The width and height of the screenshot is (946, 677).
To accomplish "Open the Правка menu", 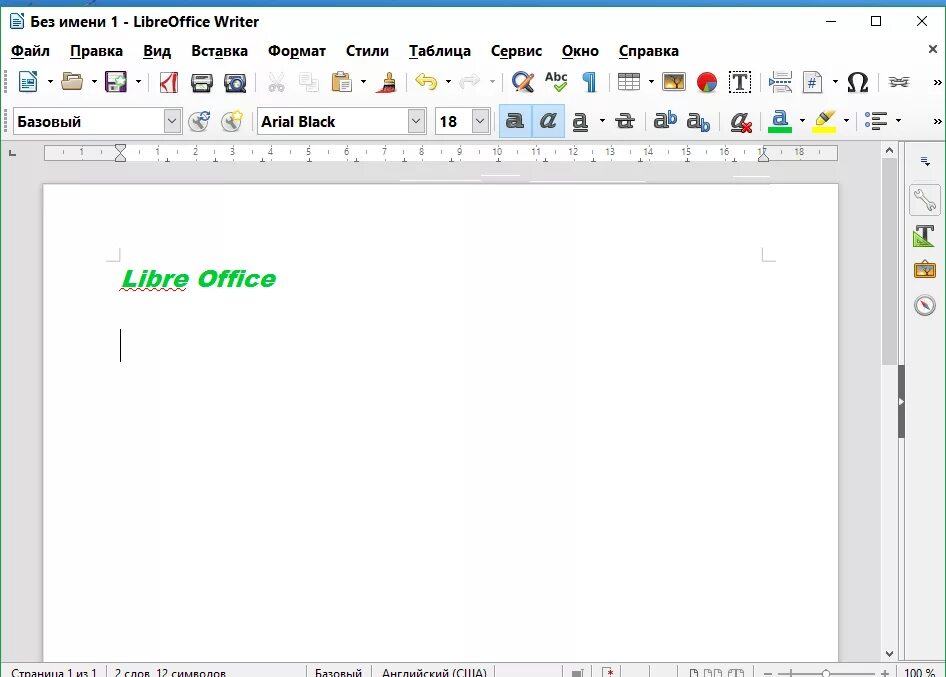I will (x=97, y=51).
